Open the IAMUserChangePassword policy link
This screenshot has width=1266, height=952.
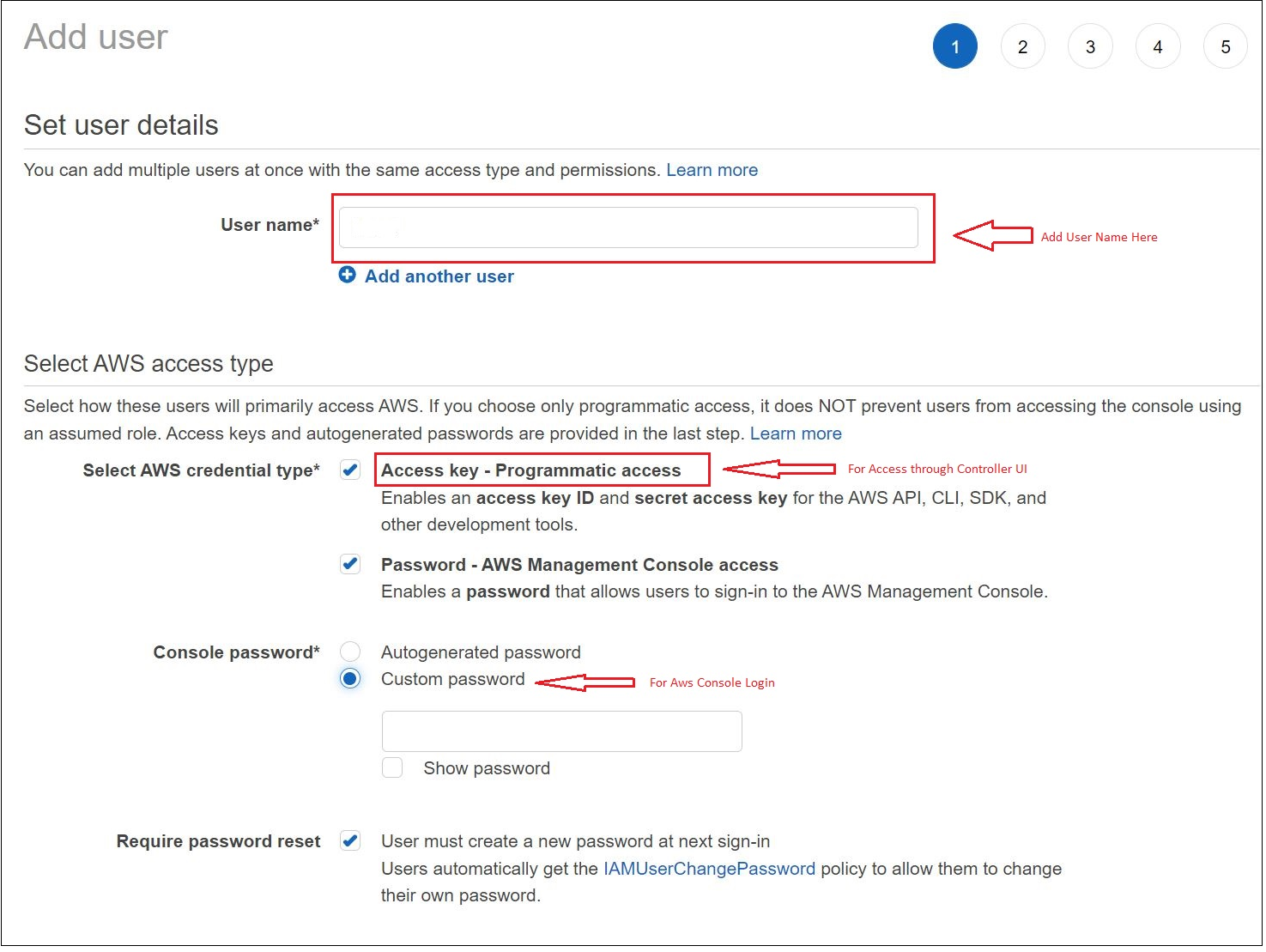pos(708,869)
